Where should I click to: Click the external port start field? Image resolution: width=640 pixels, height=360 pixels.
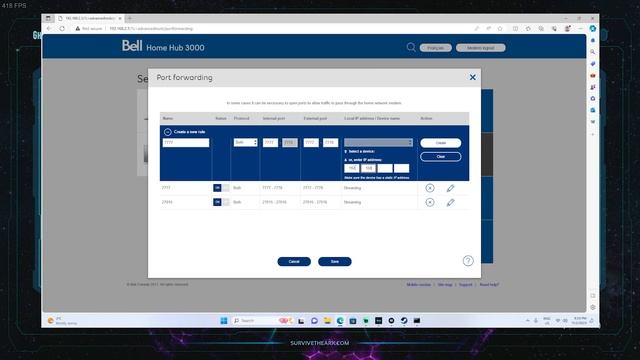(x=311, y=142)
